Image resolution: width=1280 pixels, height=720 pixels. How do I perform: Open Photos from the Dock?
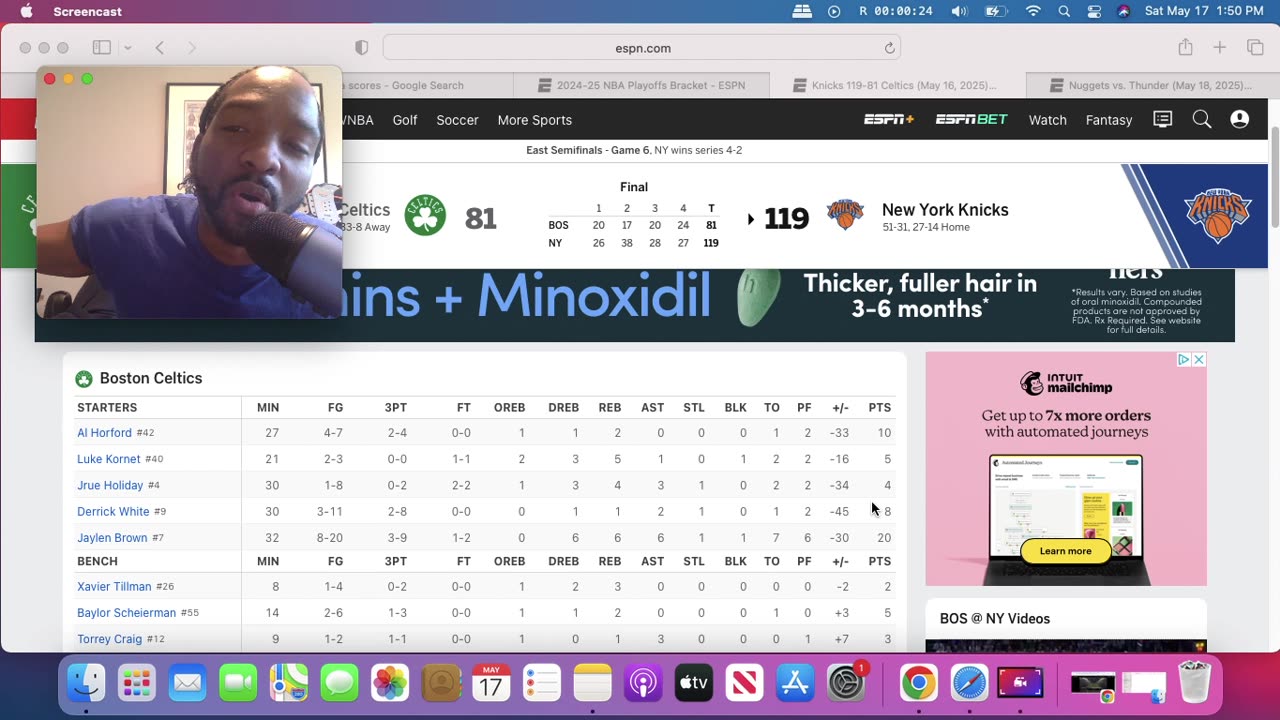click(390, 684)
